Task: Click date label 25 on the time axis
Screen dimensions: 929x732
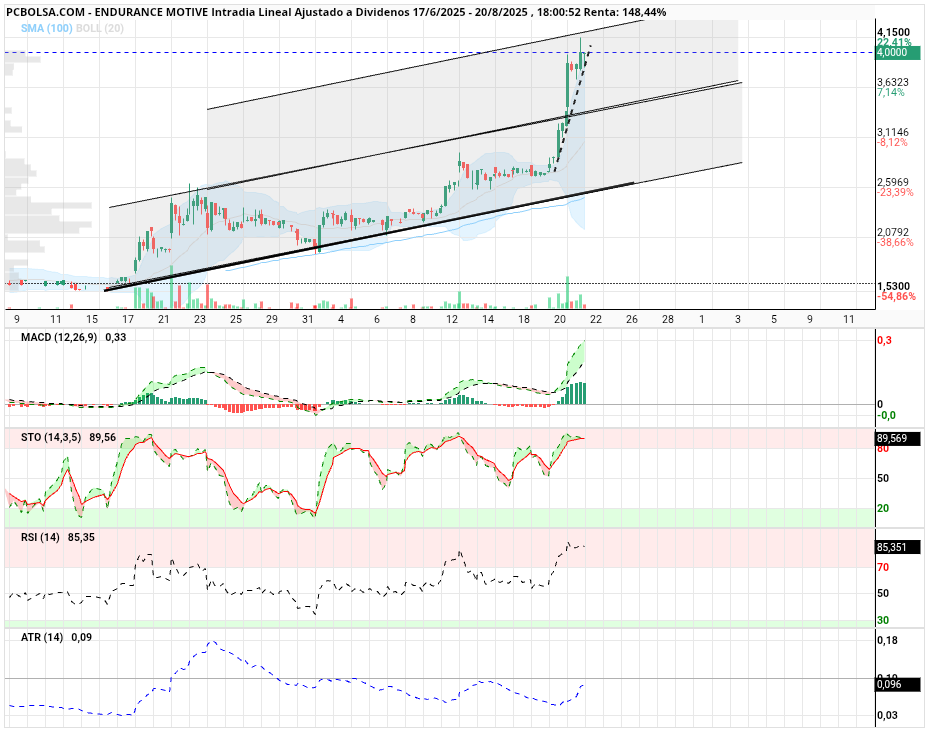Action: pyautogui.click(x=236, y=319)
